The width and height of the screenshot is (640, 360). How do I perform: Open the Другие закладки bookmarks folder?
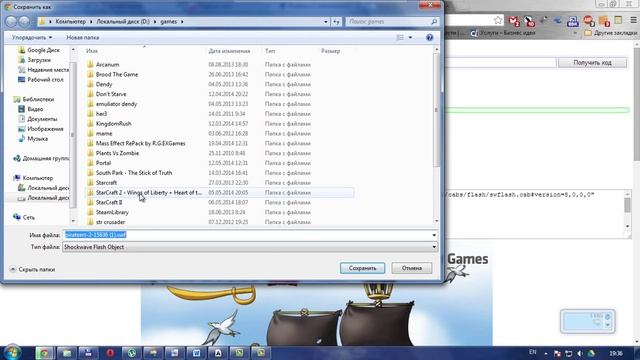(611, 33)
